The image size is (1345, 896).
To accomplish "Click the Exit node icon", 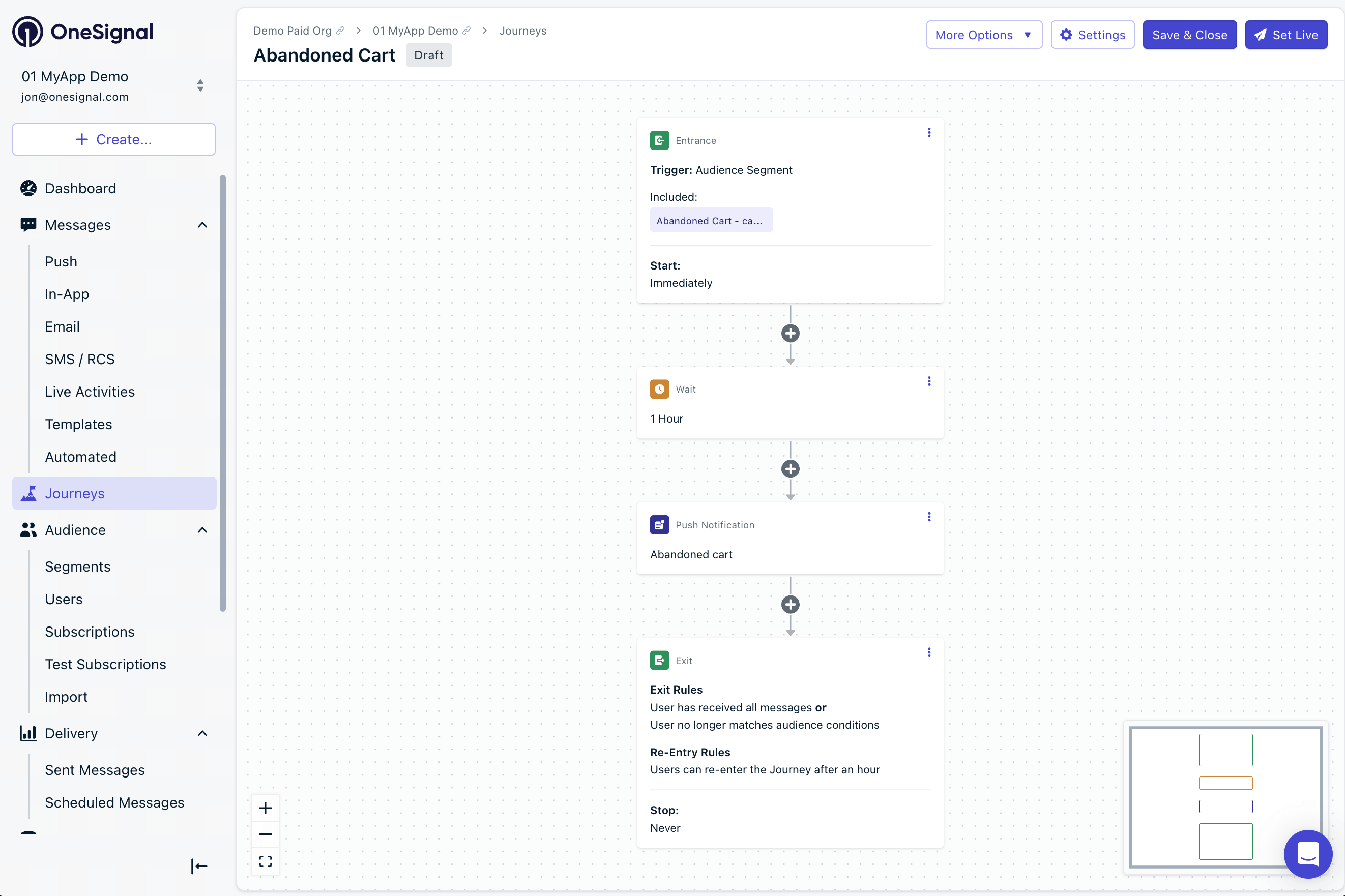I will pyautogui.click(x=659, y=660).
